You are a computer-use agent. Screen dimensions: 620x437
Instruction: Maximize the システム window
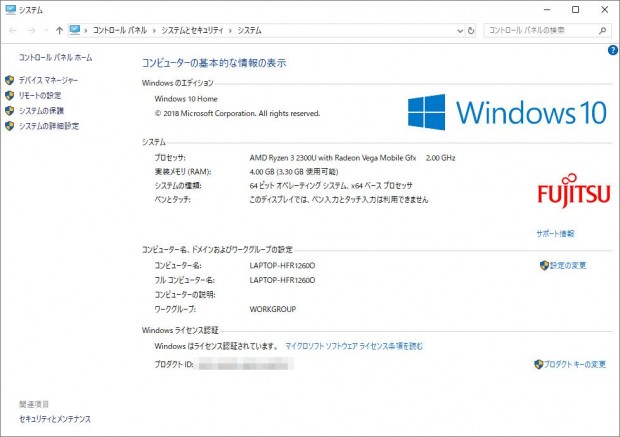pyautogui.click(x=576, y=9)
